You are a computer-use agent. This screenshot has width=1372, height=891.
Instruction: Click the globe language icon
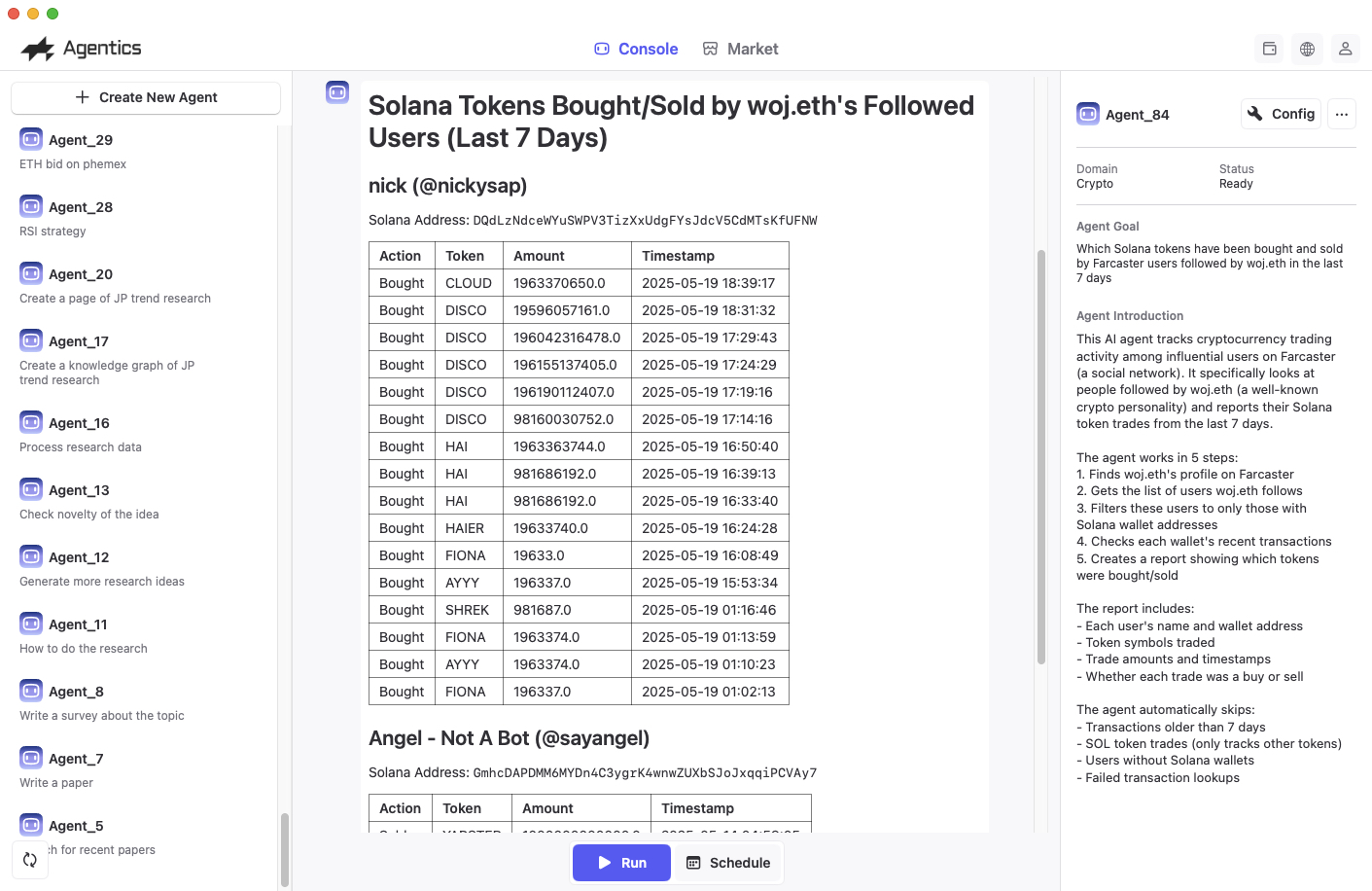[x=1307, y=49]
